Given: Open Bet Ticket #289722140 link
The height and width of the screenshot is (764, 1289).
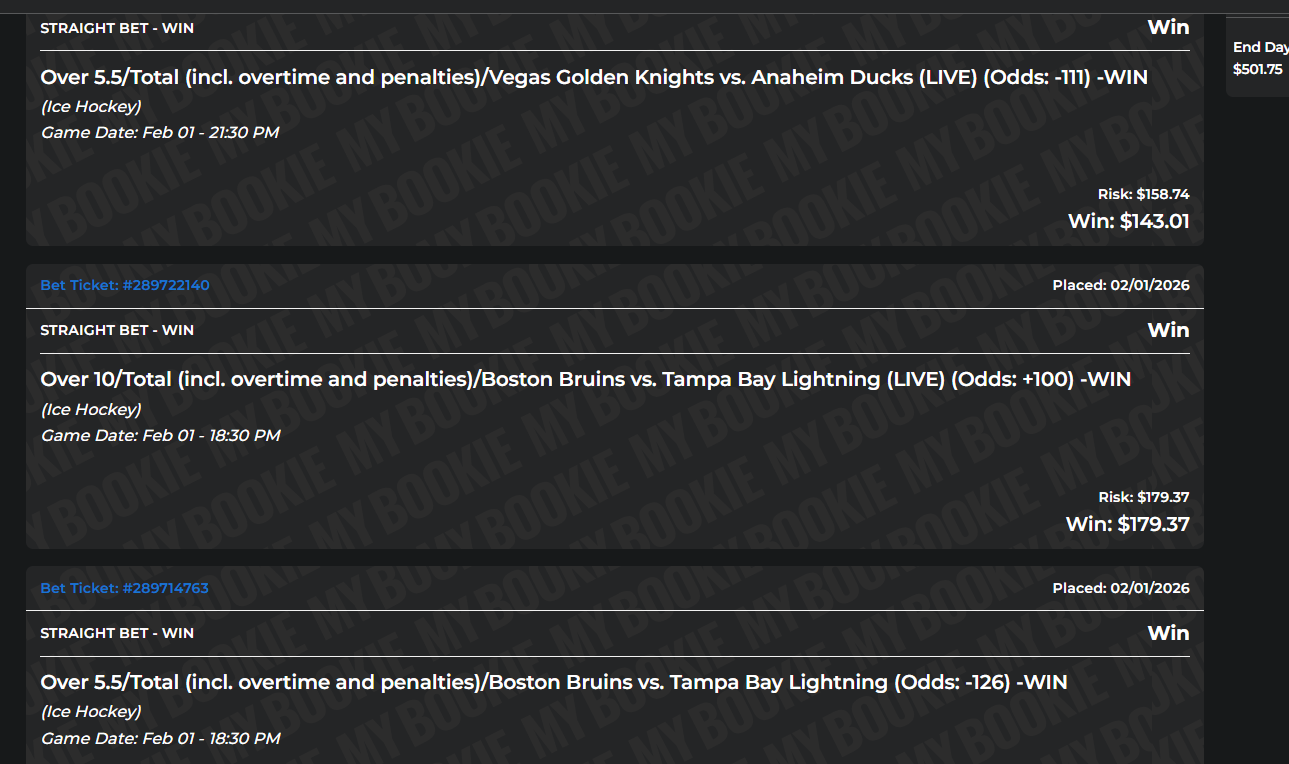Looking at the screenshot, I should [125, 285].
